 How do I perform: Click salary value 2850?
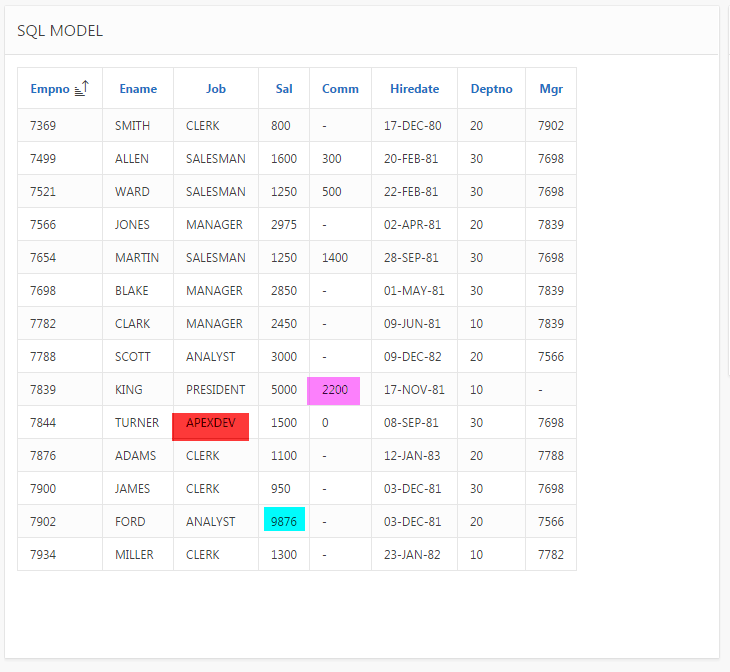pyautogui.click(x=284, y=291)
